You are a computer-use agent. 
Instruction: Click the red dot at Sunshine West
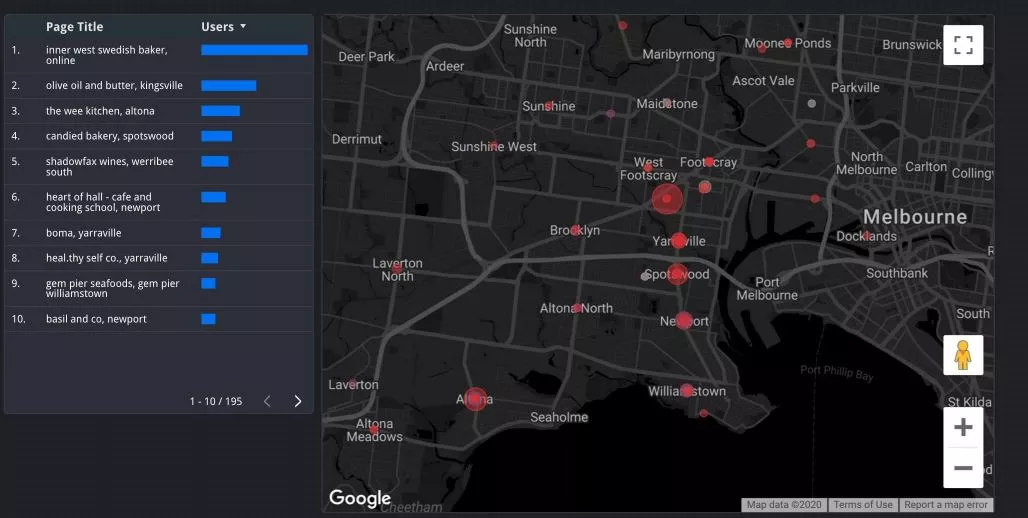point(494,146)
